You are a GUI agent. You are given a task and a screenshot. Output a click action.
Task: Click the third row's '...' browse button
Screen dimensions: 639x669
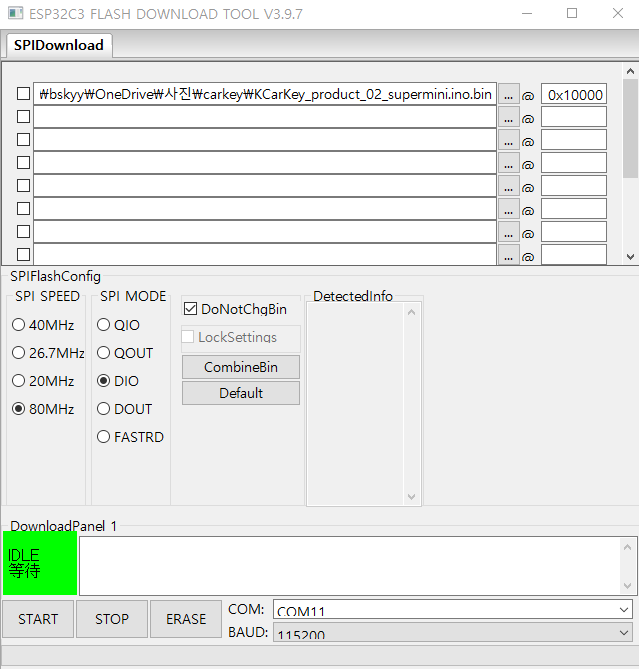click(508, 140)
